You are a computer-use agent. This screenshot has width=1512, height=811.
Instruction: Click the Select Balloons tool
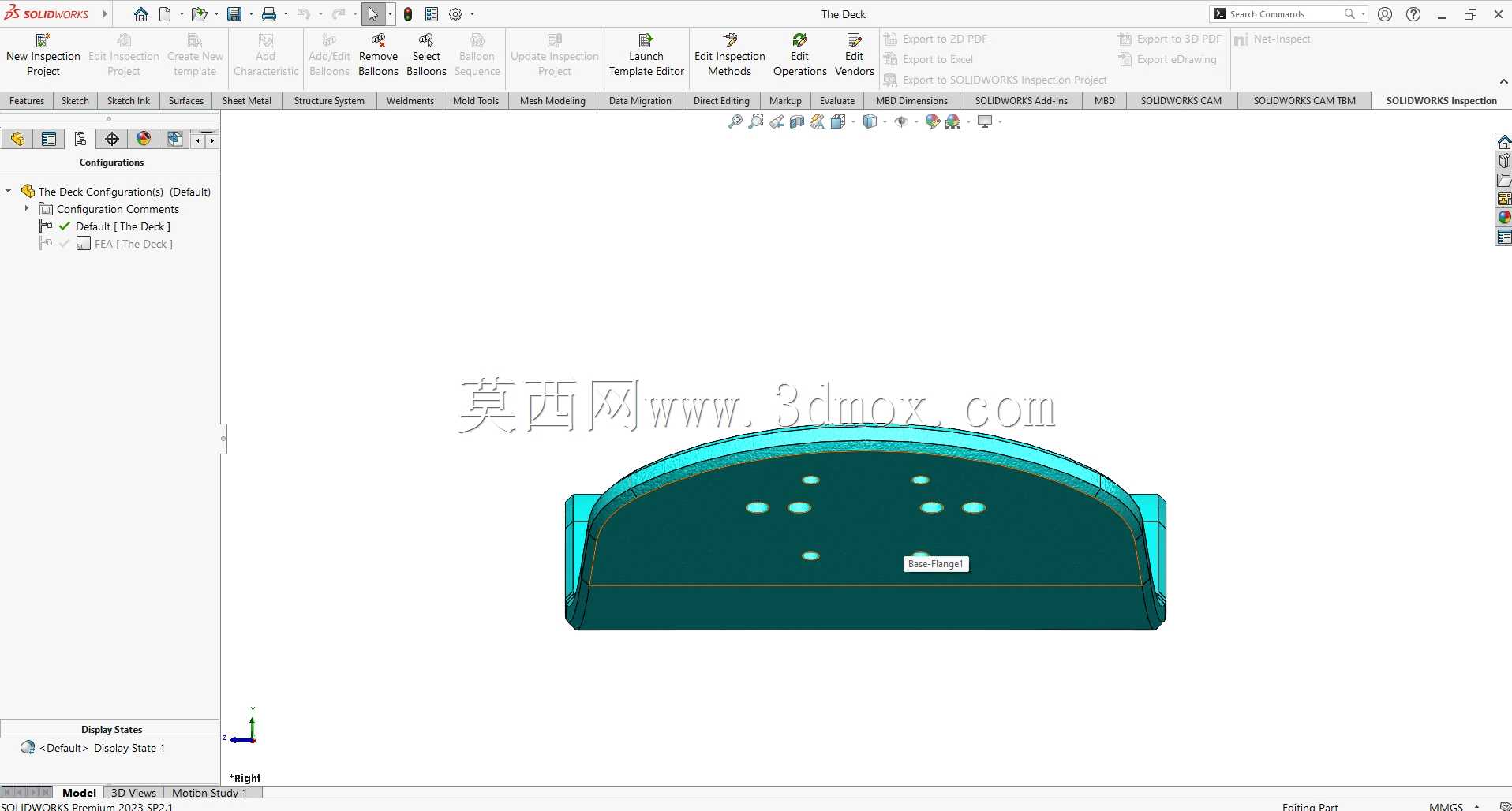point(426,55)
